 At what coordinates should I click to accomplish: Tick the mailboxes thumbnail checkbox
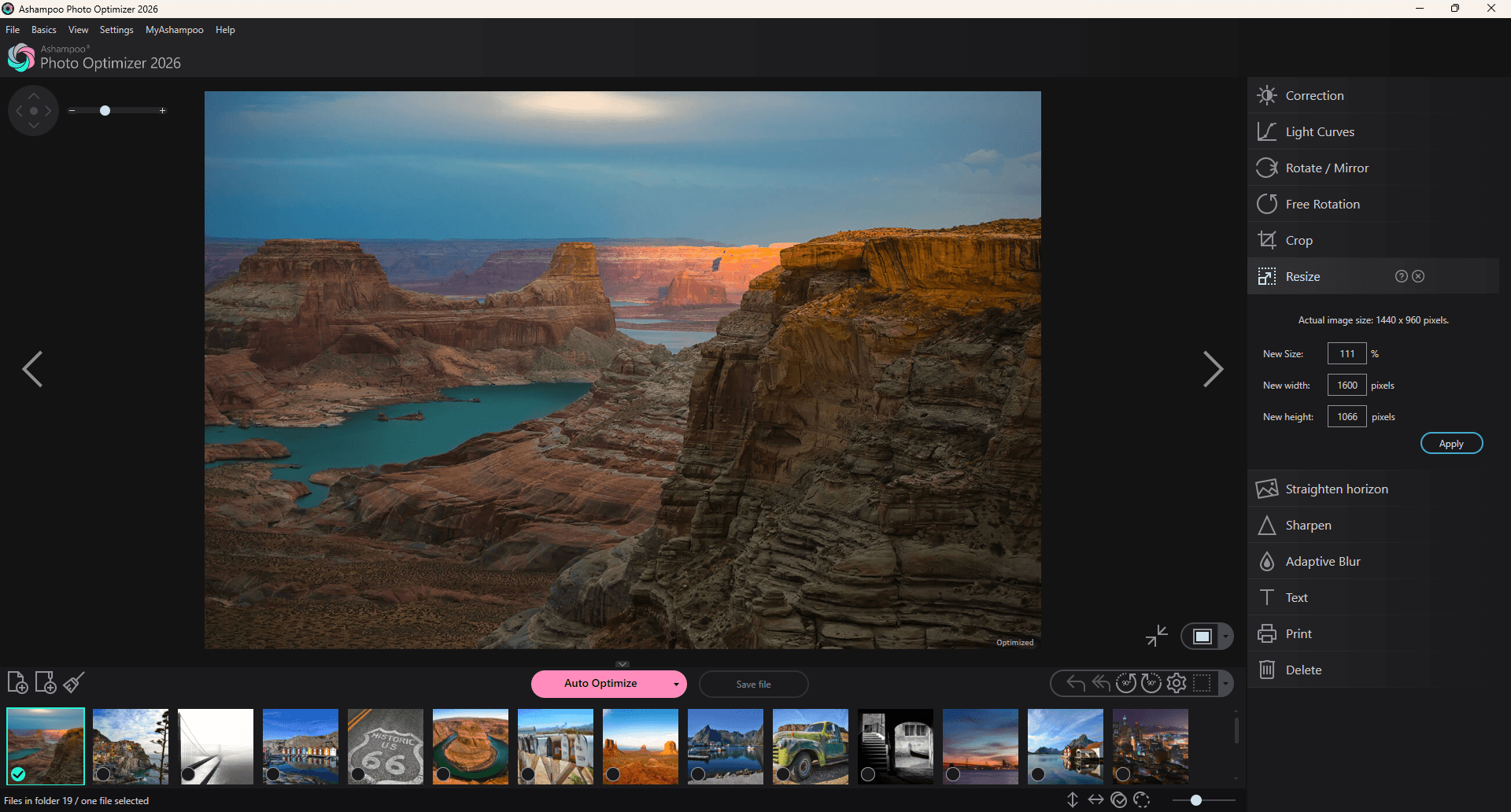(528, 774)
